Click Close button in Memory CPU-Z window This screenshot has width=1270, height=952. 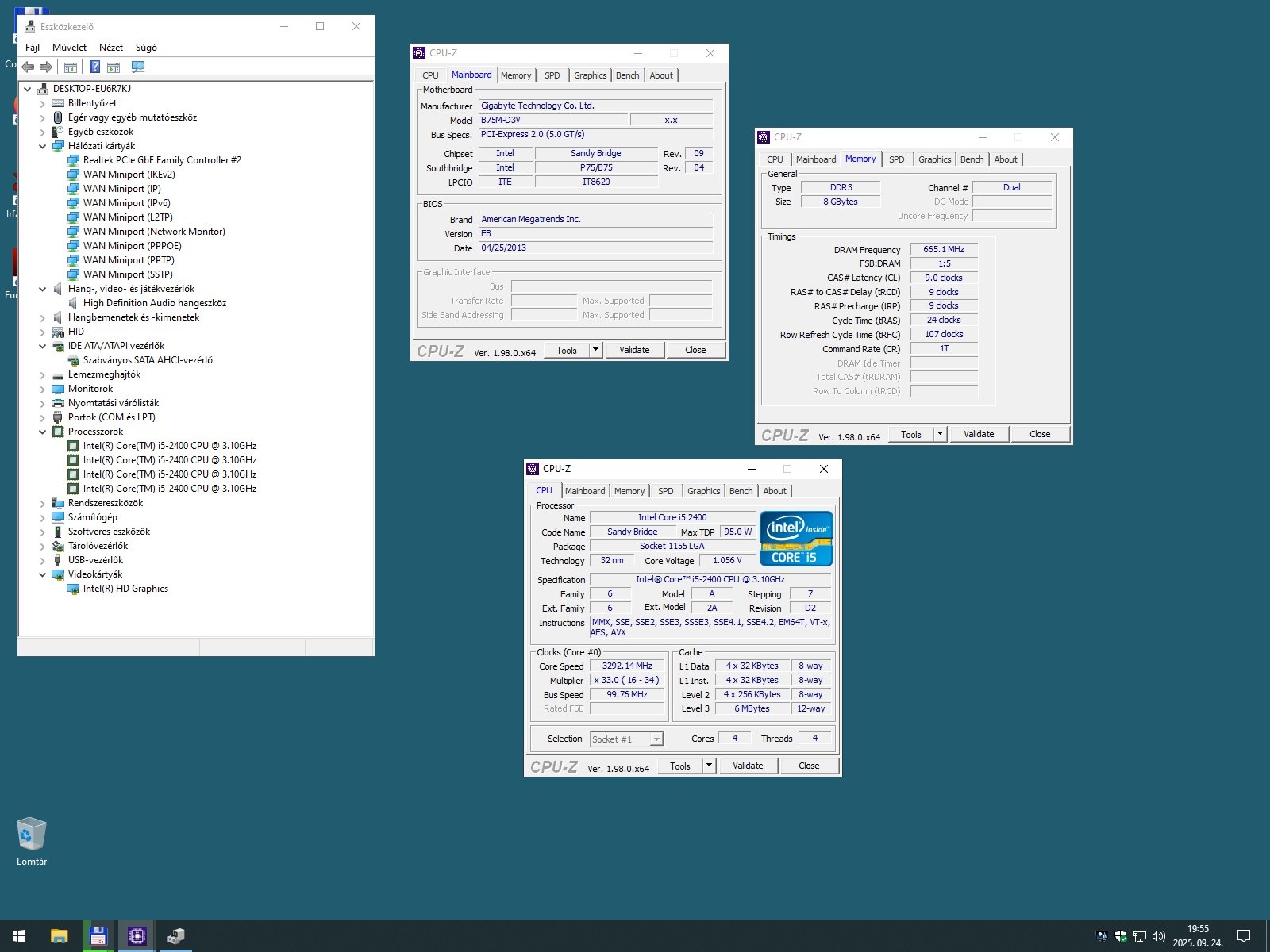coord(1039,434)
